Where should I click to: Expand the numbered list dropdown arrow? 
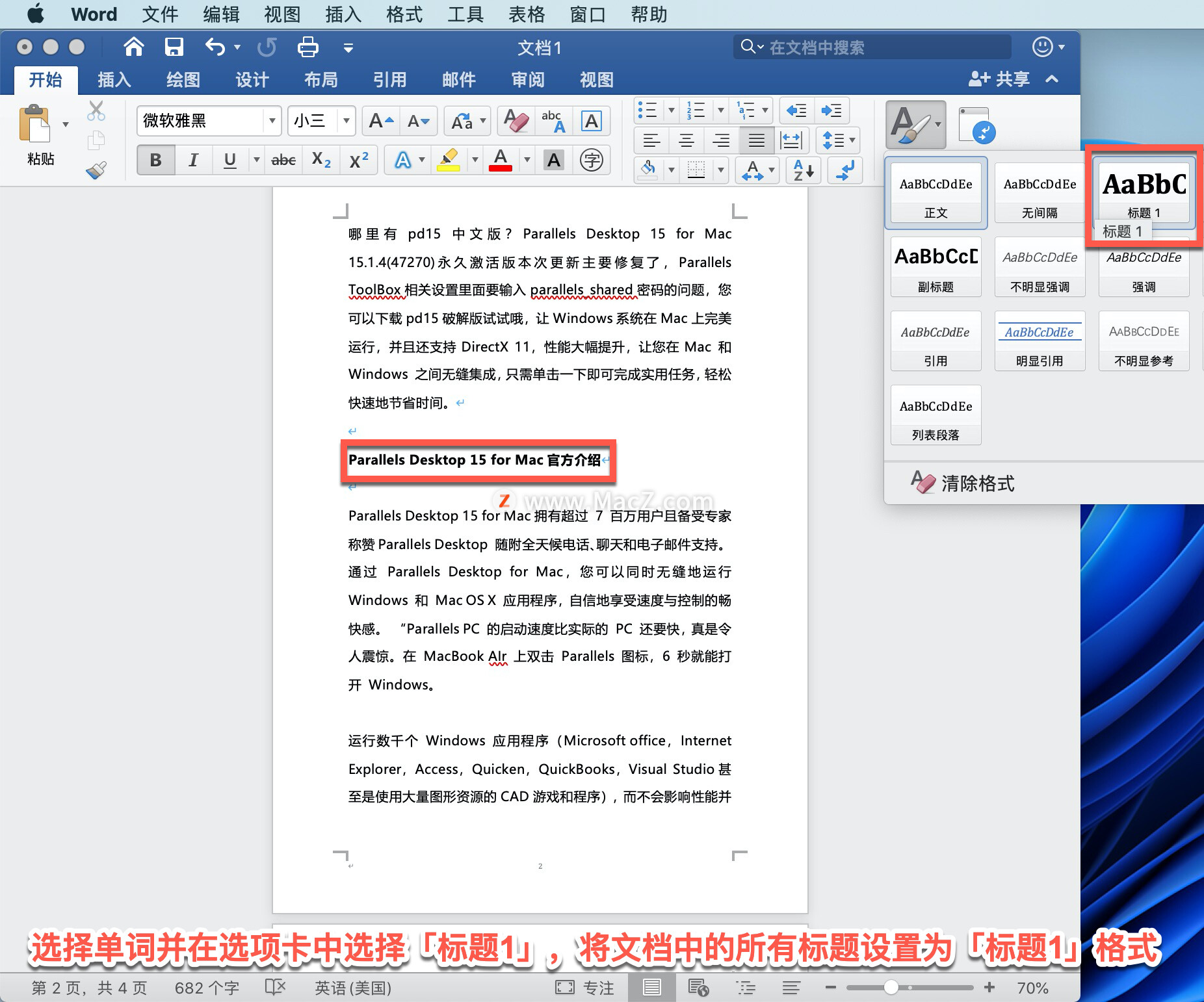point(720,110)
